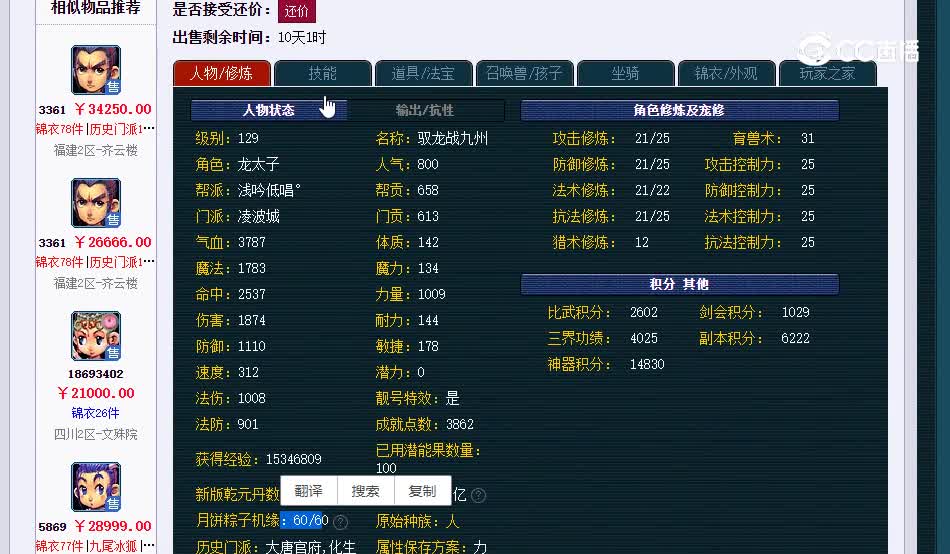This screenshot has height=554, width=950.
Task: Open the 召唤兽/孩子 tab
Action: pyautogui.click(x=524, y=73)
